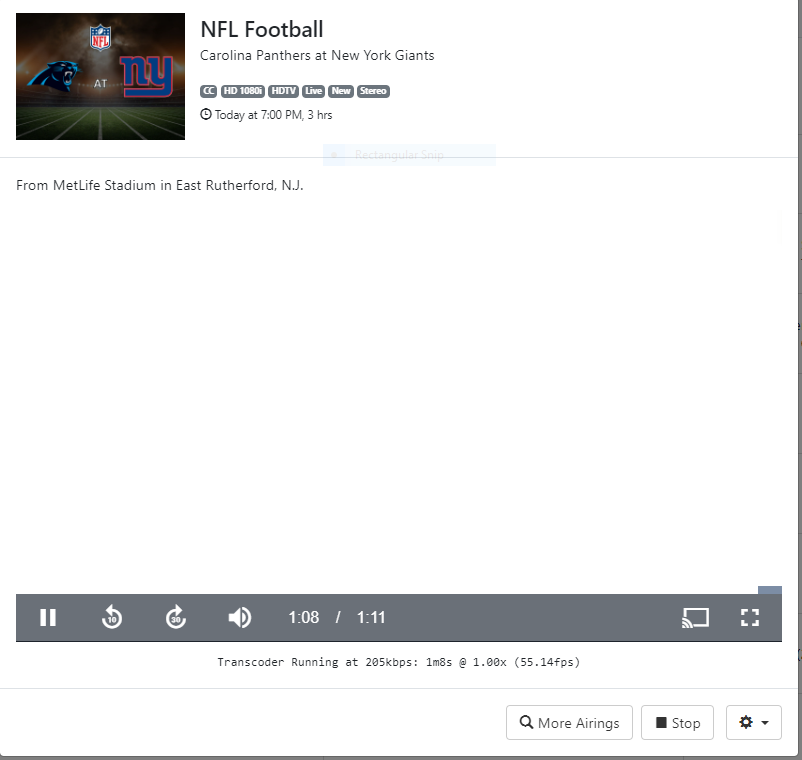Click the CC badge
802x760 pixels.
208,91
